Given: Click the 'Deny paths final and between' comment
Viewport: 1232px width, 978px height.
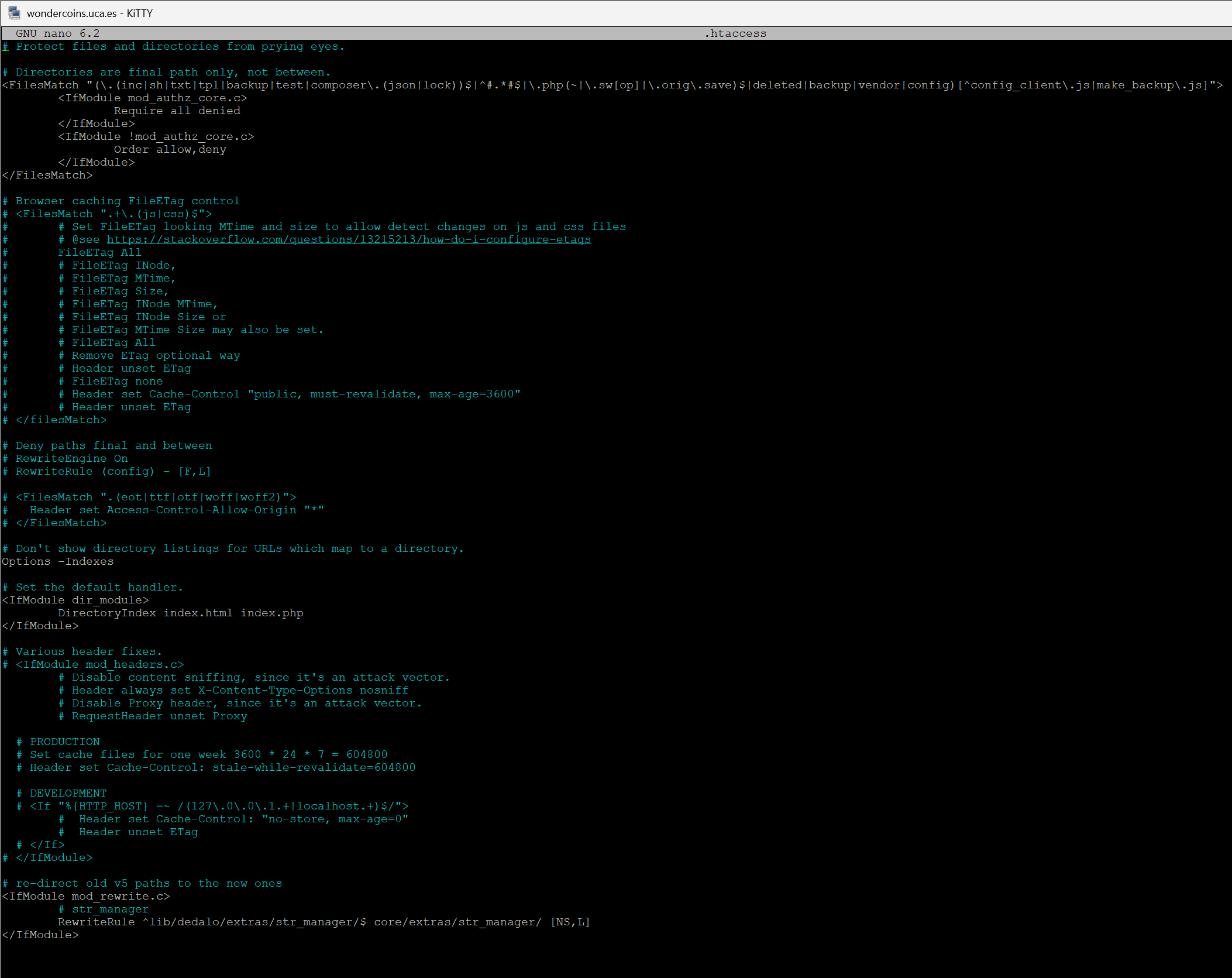Looking at the screenshot, I should (107, 445).
